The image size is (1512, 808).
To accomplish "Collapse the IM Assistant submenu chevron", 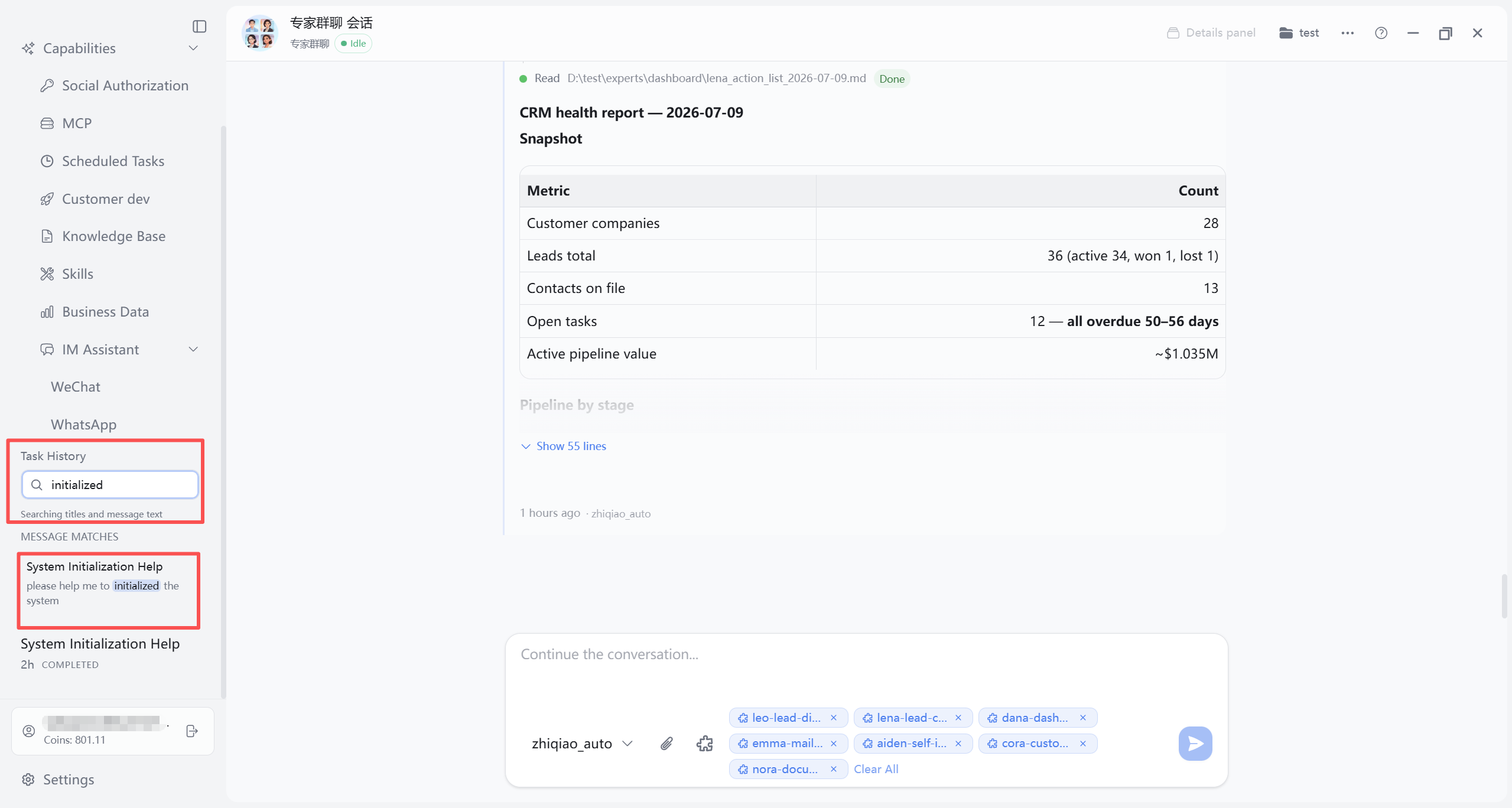I will click(x=193, y=350).
